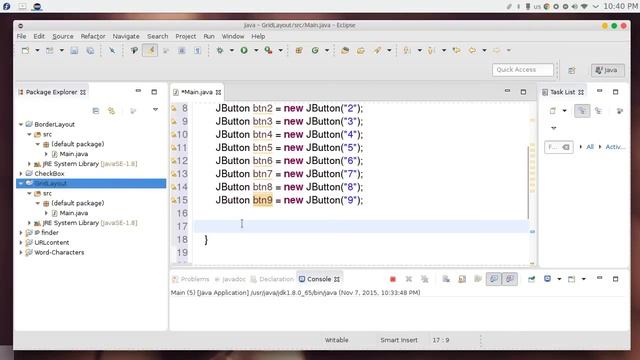Screen dimensions: 640x360
Task: Expand the URLcontent project
Action: [21, 242]
